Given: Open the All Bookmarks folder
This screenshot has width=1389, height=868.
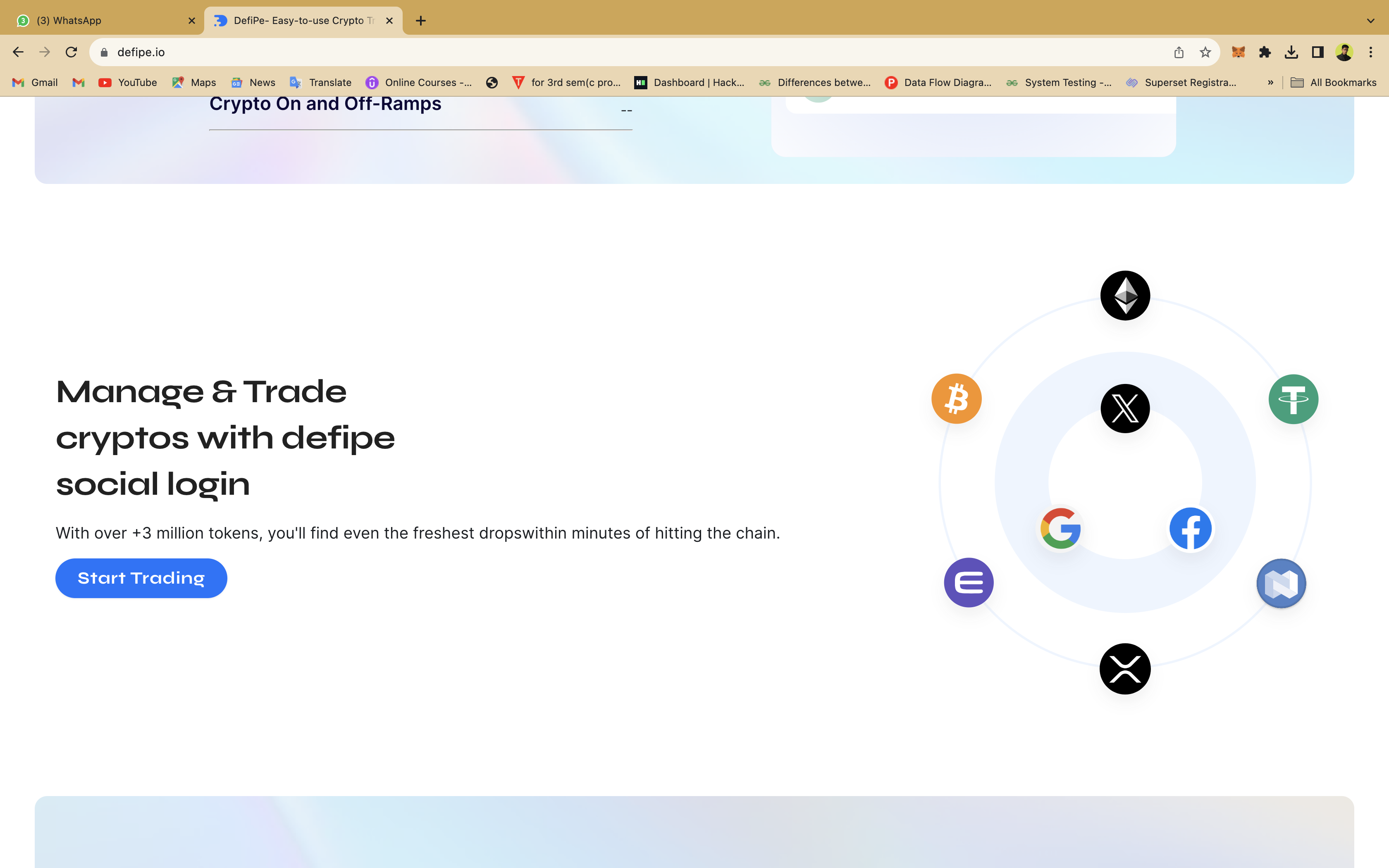Looking at the screenshot, I should pyautogui.click(x=1333, y=83).
